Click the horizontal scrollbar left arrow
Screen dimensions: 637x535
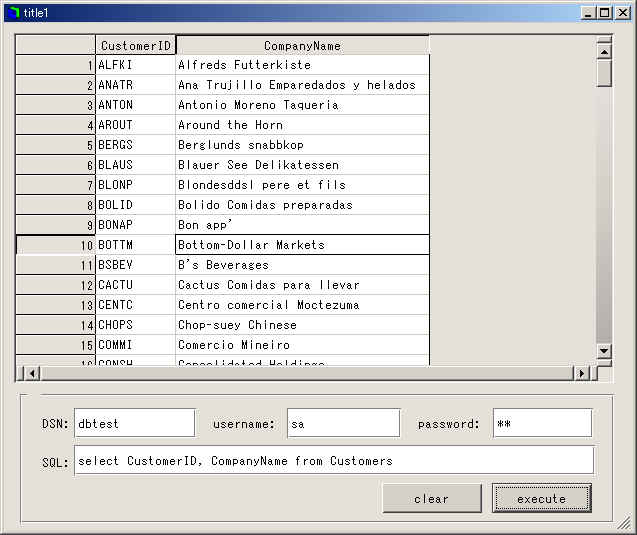[31, 373]
